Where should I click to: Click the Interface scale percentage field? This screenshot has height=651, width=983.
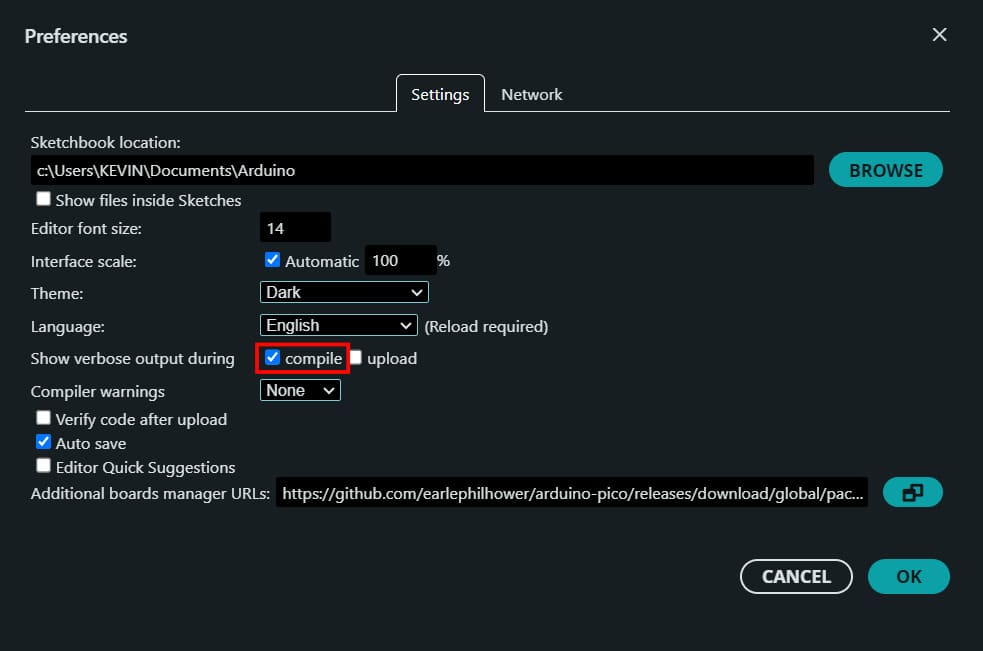click(400, 259)
